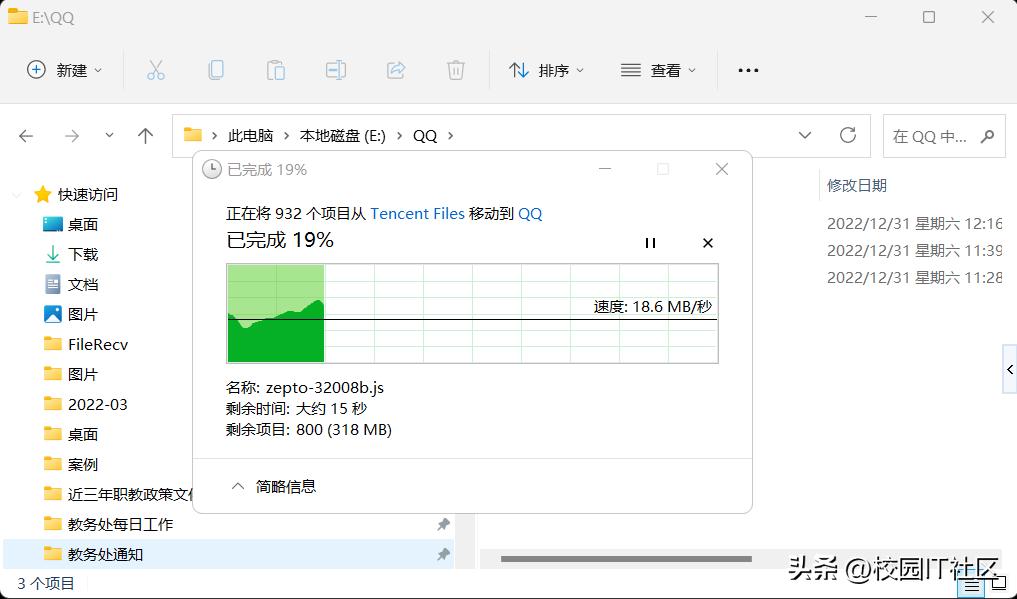Select the Copy icon in toolbar
Viewport: 1017px width, 599px height.
tap(216, 70)
